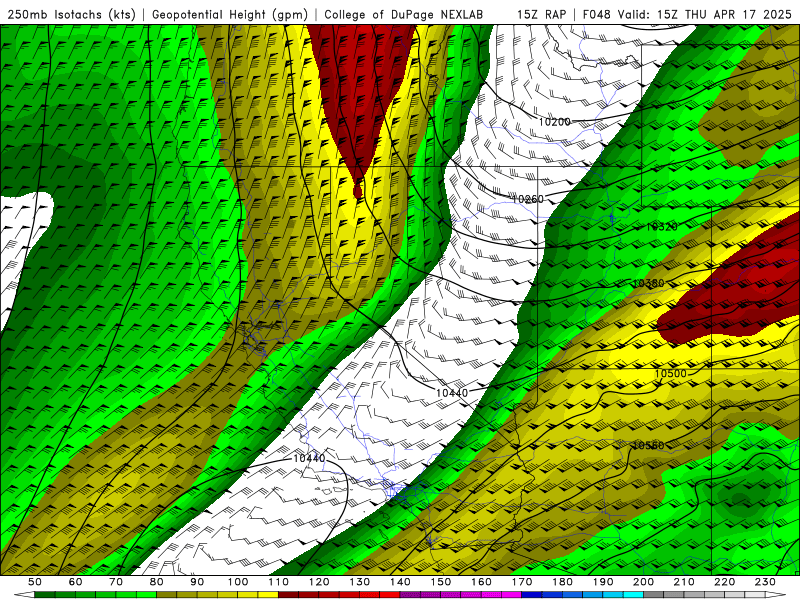Click the "250mb Isotachs (kts)" title text
800x600 pixels.
(x=71, y=14)
